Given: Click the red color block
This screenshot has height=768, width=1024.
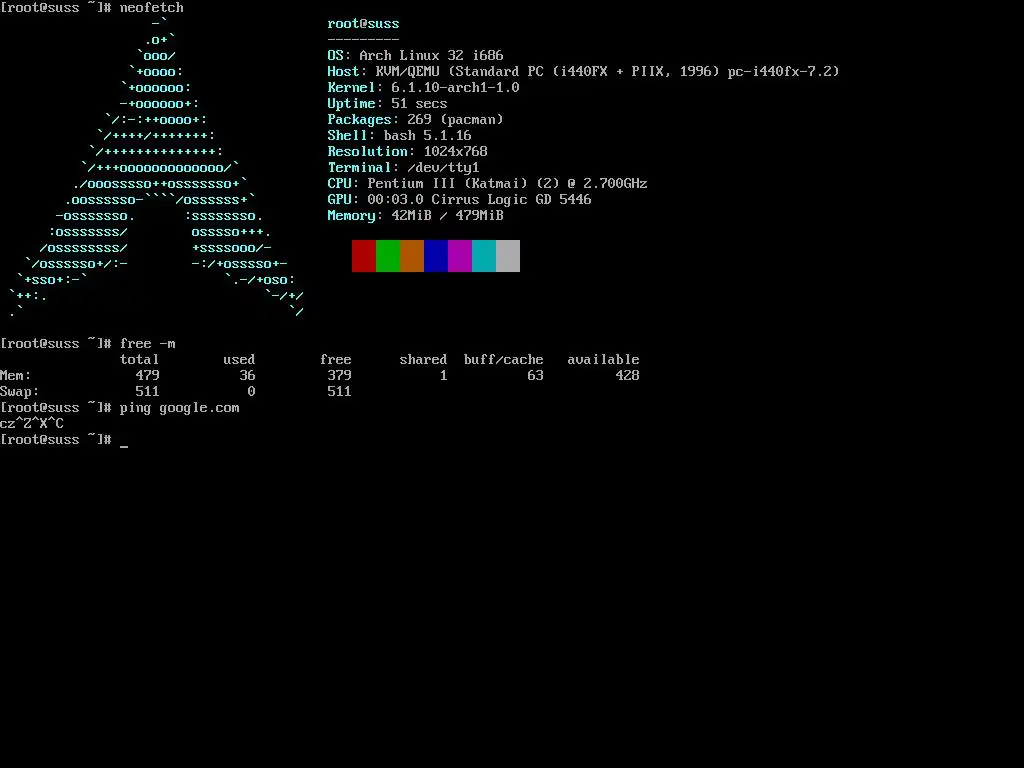Looking at the screenshot, I should [x=364, y=256].
